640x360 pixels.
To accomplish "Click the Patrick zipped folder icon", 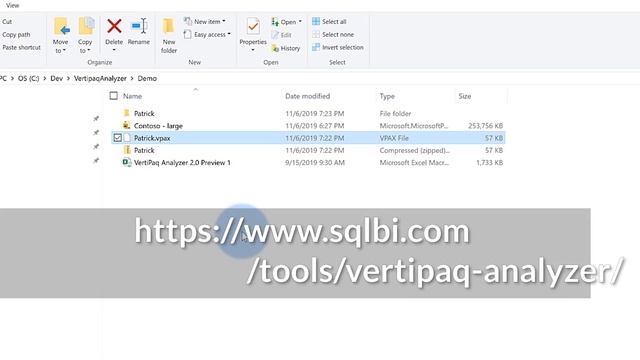I will pos(127,150).
